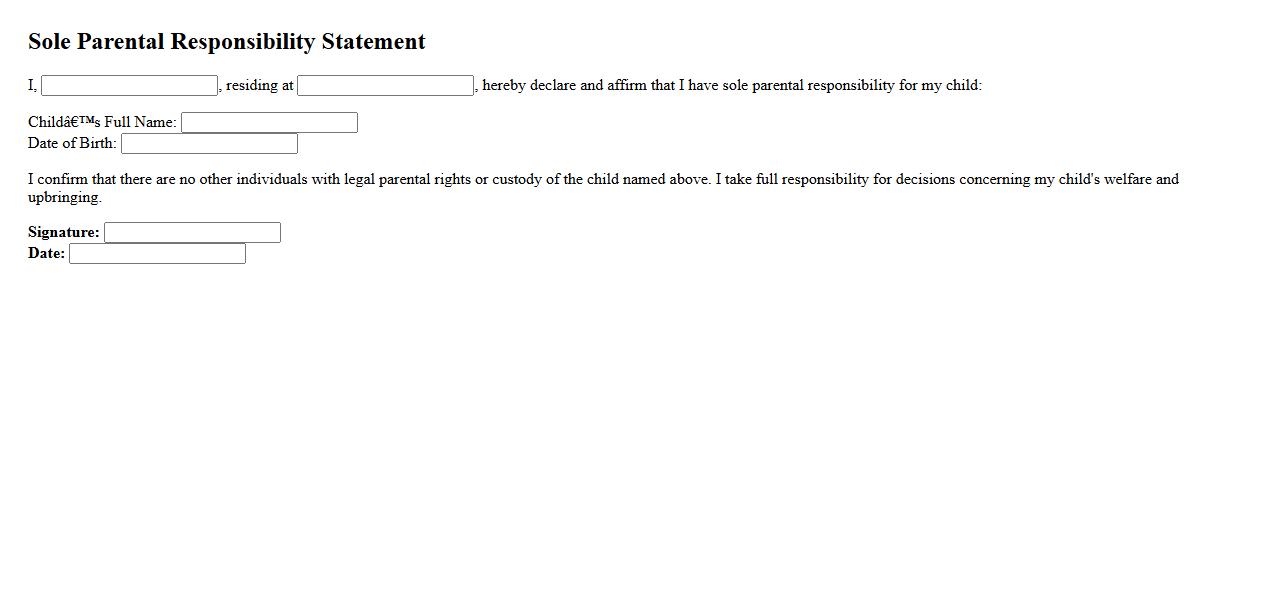1278x601 pixels.
Task: Click the "Full Name:" label text
Action: pyautogui.click(x=140, y=123)
